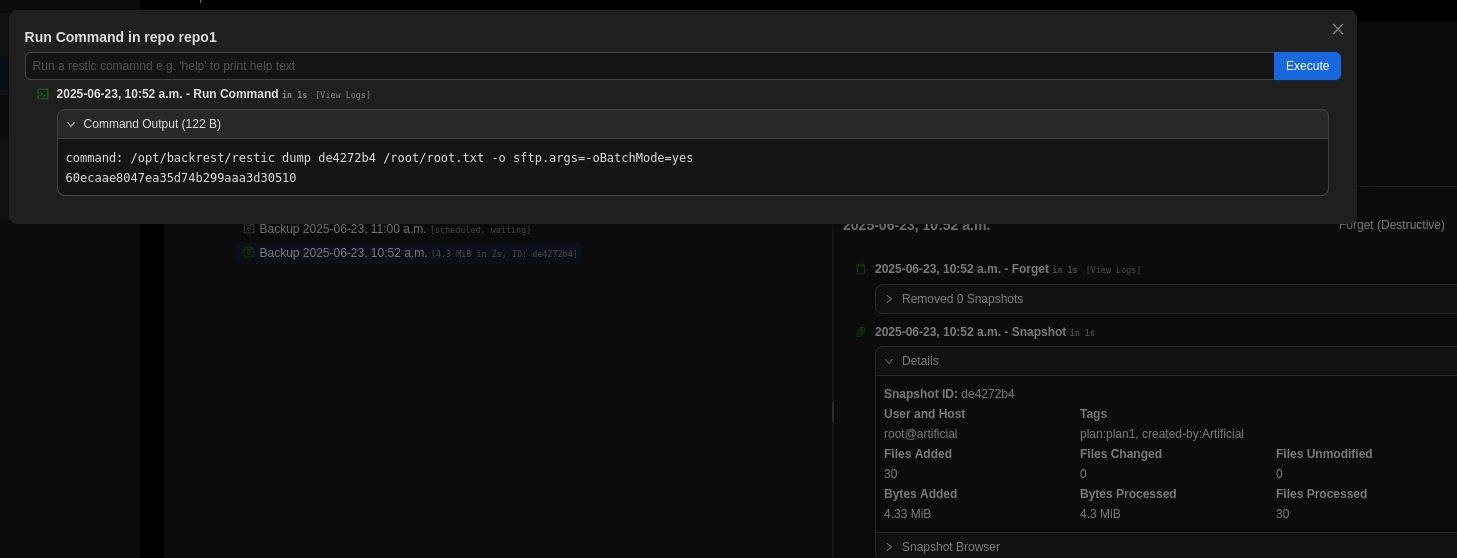Click the restic dump command output line
This screenshot has height=558, width=1457.
pyautogui.click(x=379, y=158)
